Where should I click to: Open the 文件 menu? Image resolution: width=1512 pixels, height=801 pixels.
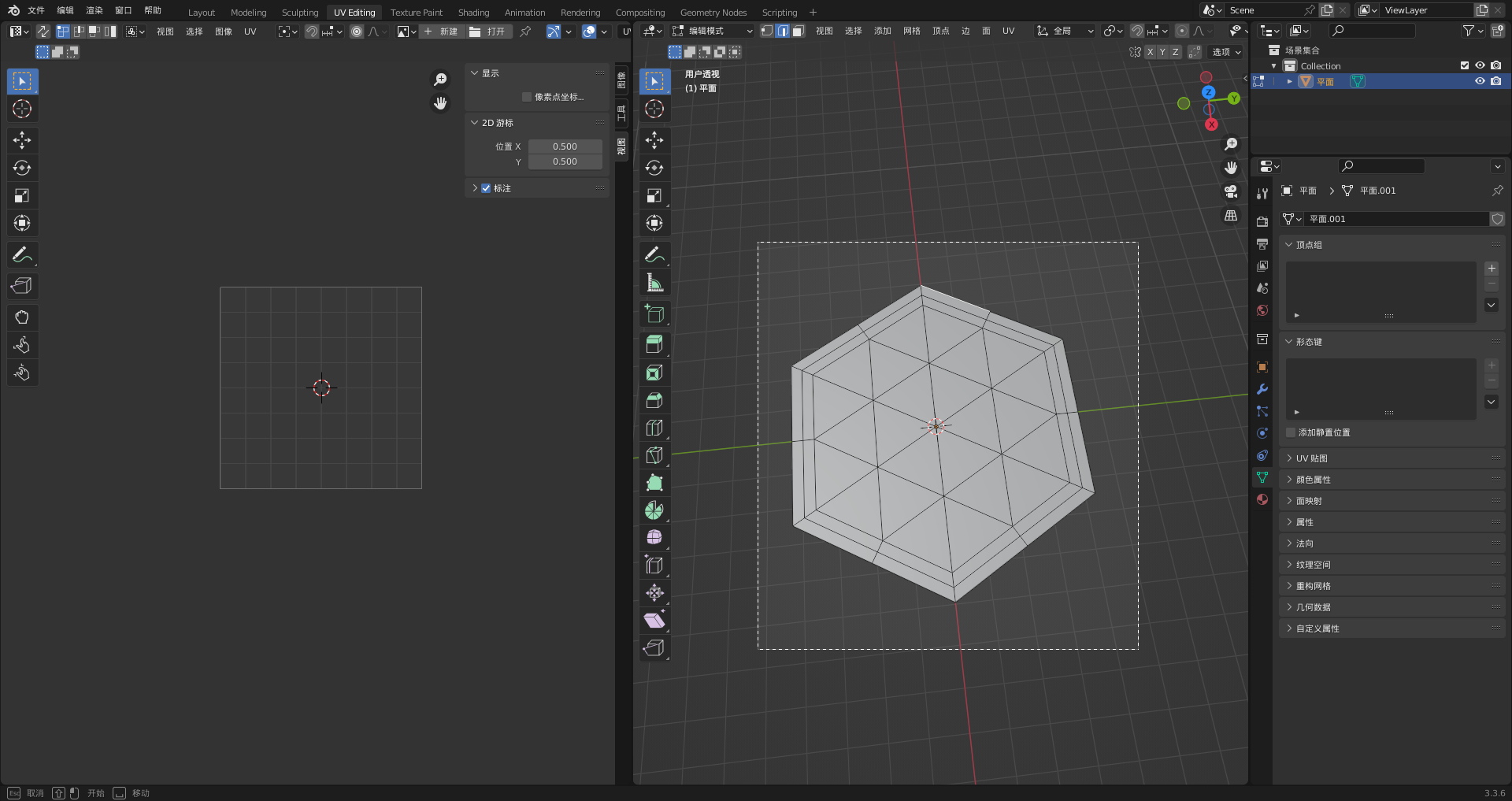click(36, 10)
